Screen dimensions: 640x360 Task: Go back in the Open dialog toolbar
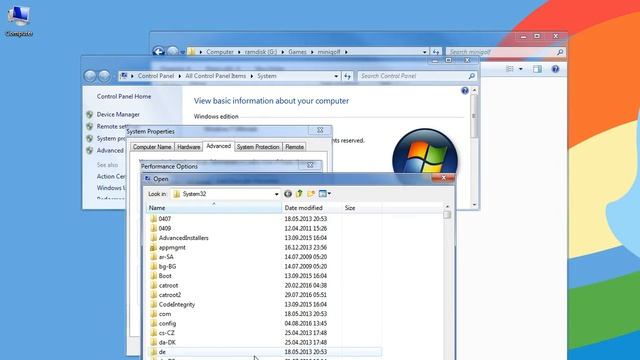[x=288, y=193]
